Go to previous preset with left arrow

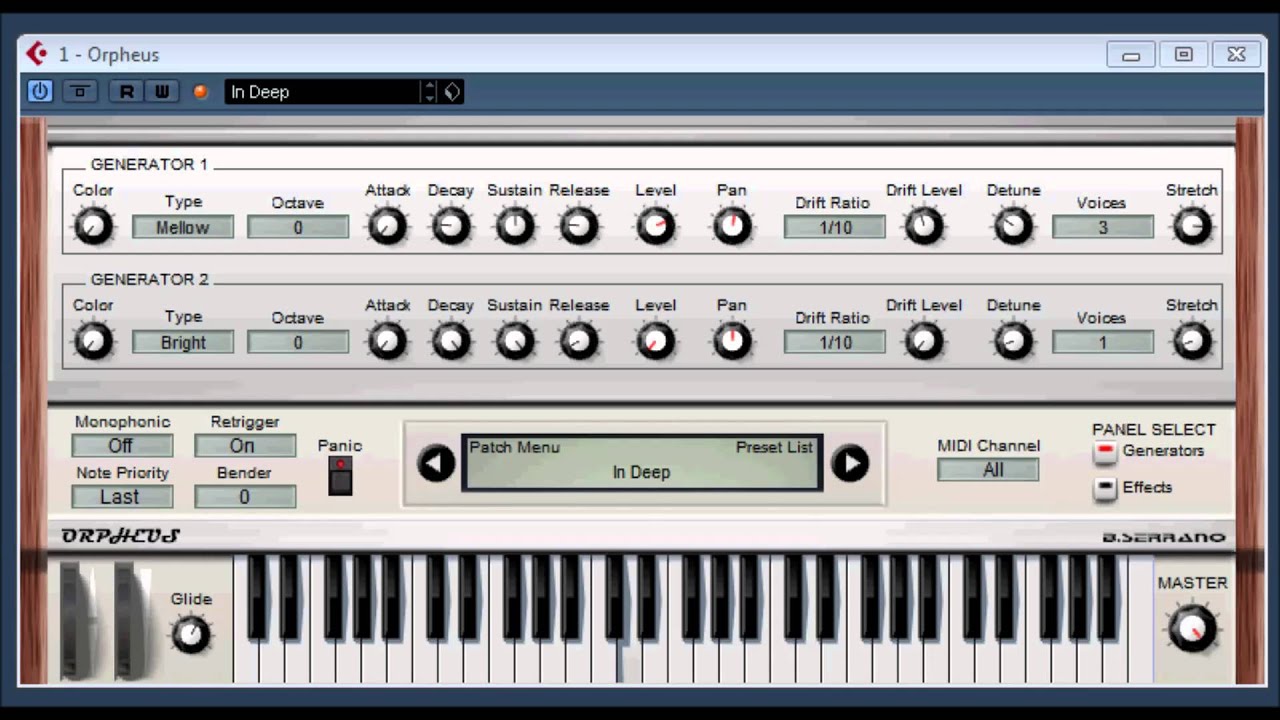(x=436, y=463)
